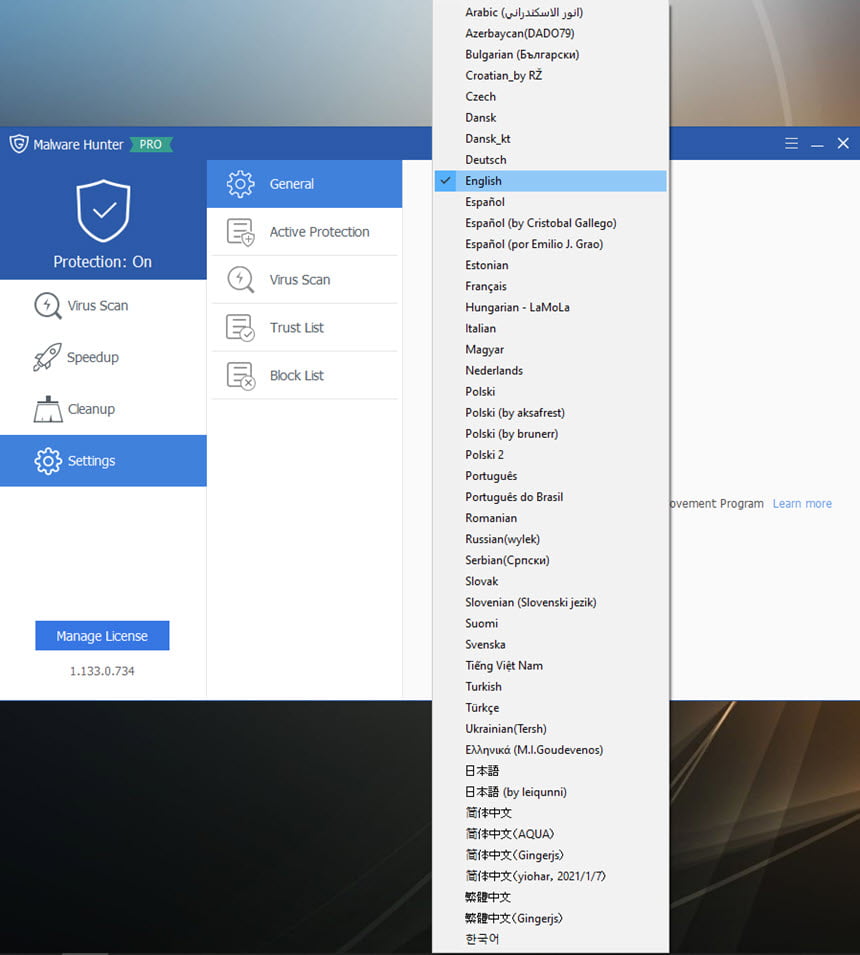The image size is (860, 955).
Task: Choose Slovenian (Slovenski jezik) language
Action: (551, 602)
